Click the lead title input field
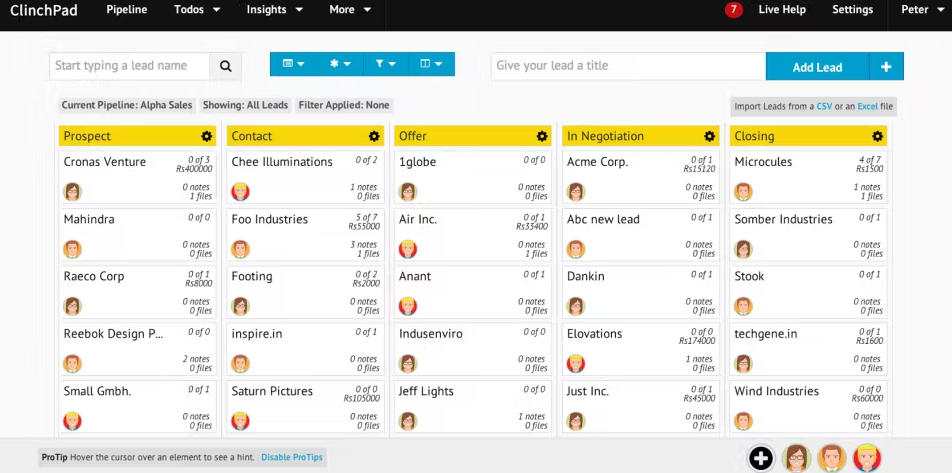The image size is (952, 473). point(628,66)
